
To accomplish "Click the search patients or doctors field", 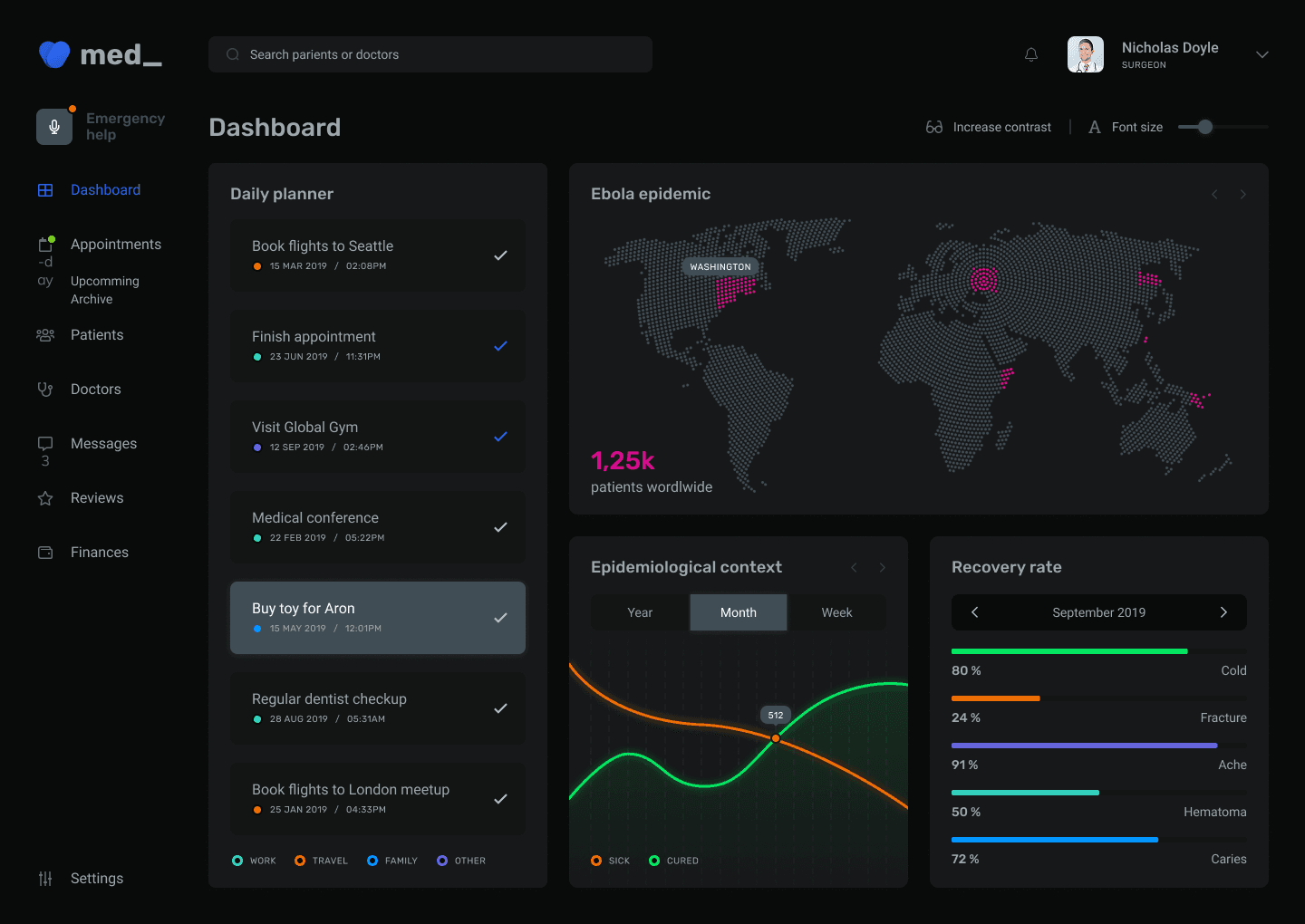I will click(430, 54).
